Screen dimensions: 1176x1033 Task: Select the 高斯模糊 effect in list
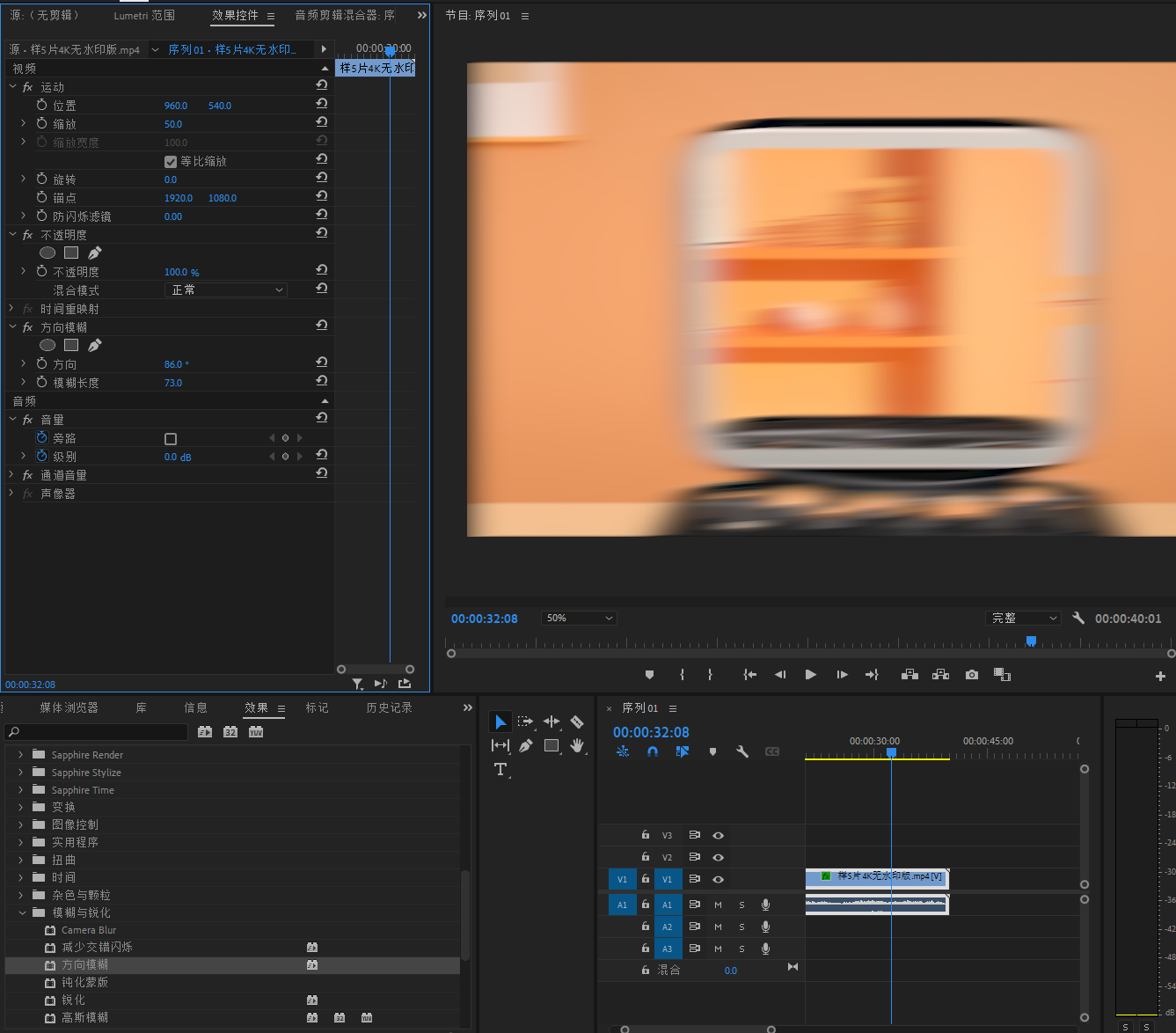[84, 1017]
